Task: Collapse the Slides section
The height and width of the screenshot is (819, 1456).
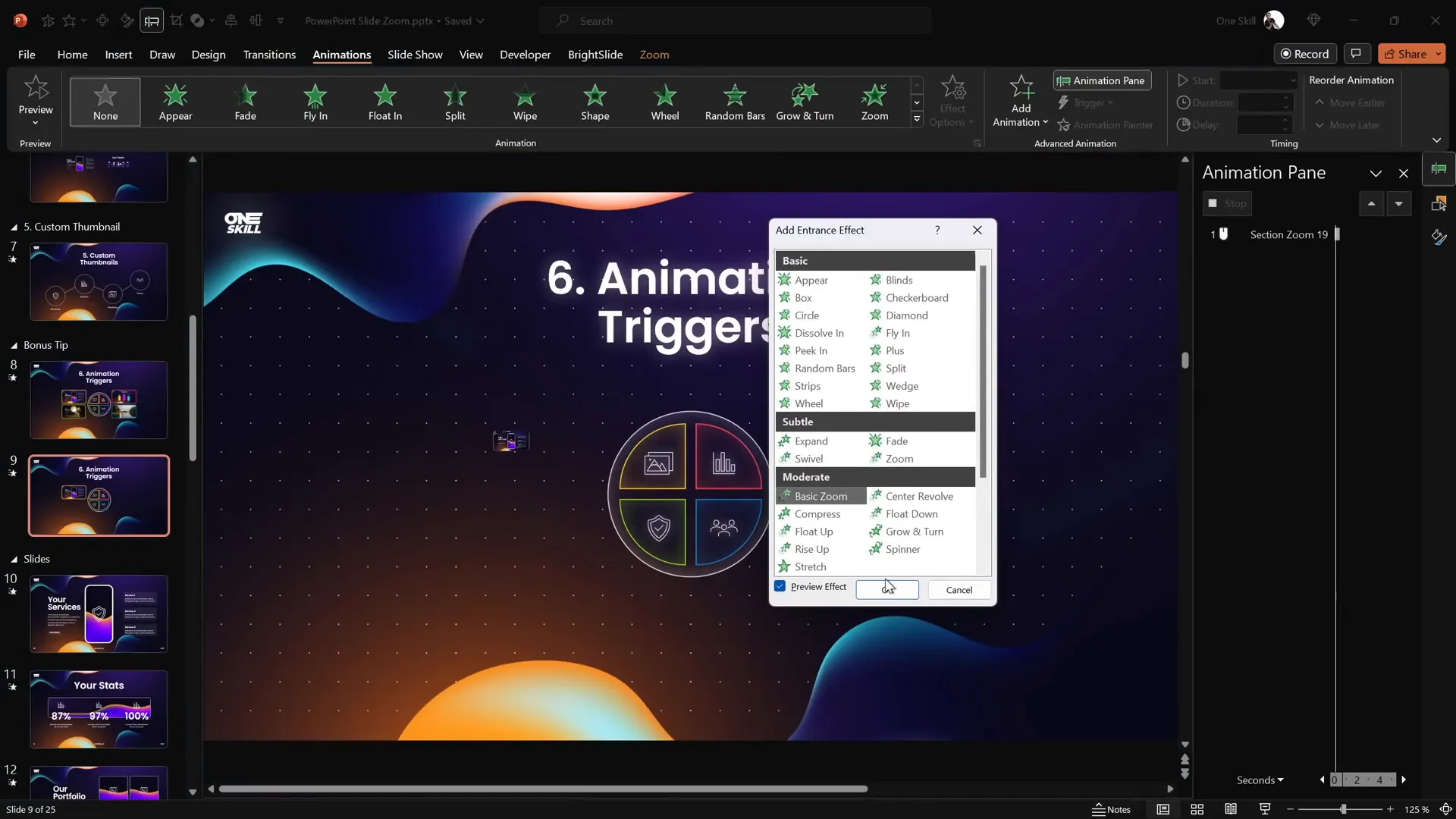Action: pos(14,559)
